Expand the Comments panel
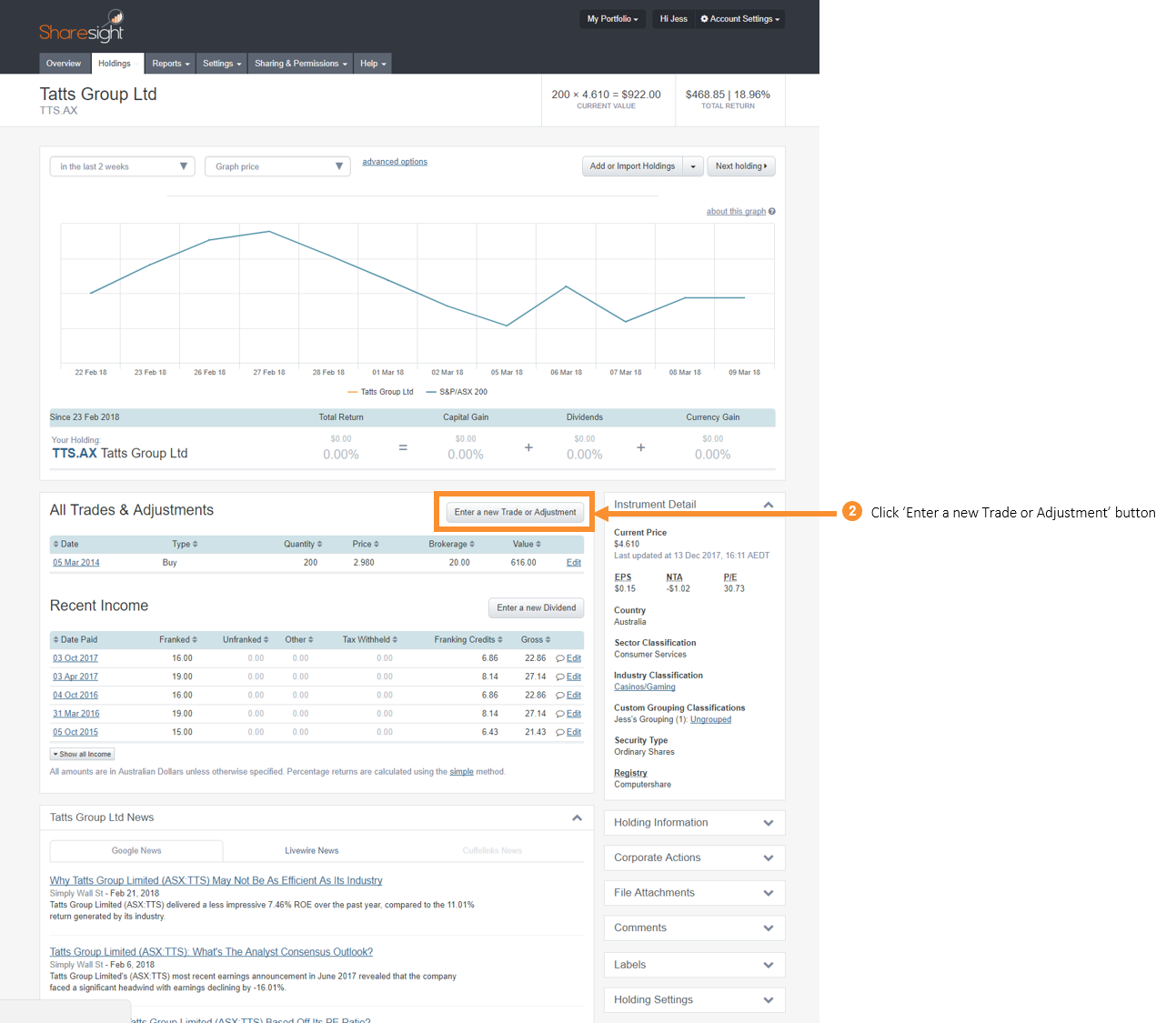 click(x=769, y=928)
